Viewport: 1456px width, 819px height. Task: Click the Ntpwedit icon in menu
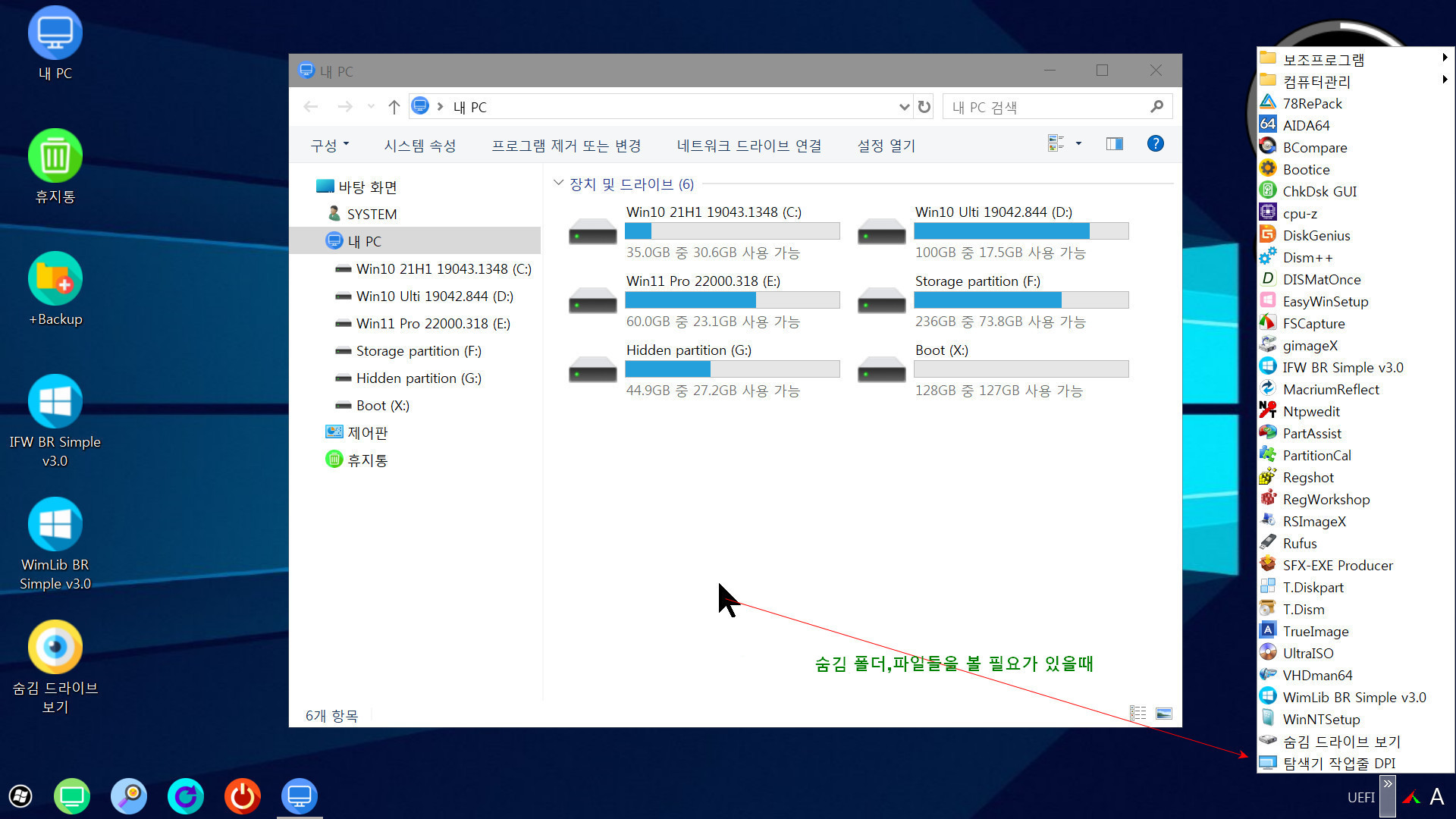[1268, 411]
